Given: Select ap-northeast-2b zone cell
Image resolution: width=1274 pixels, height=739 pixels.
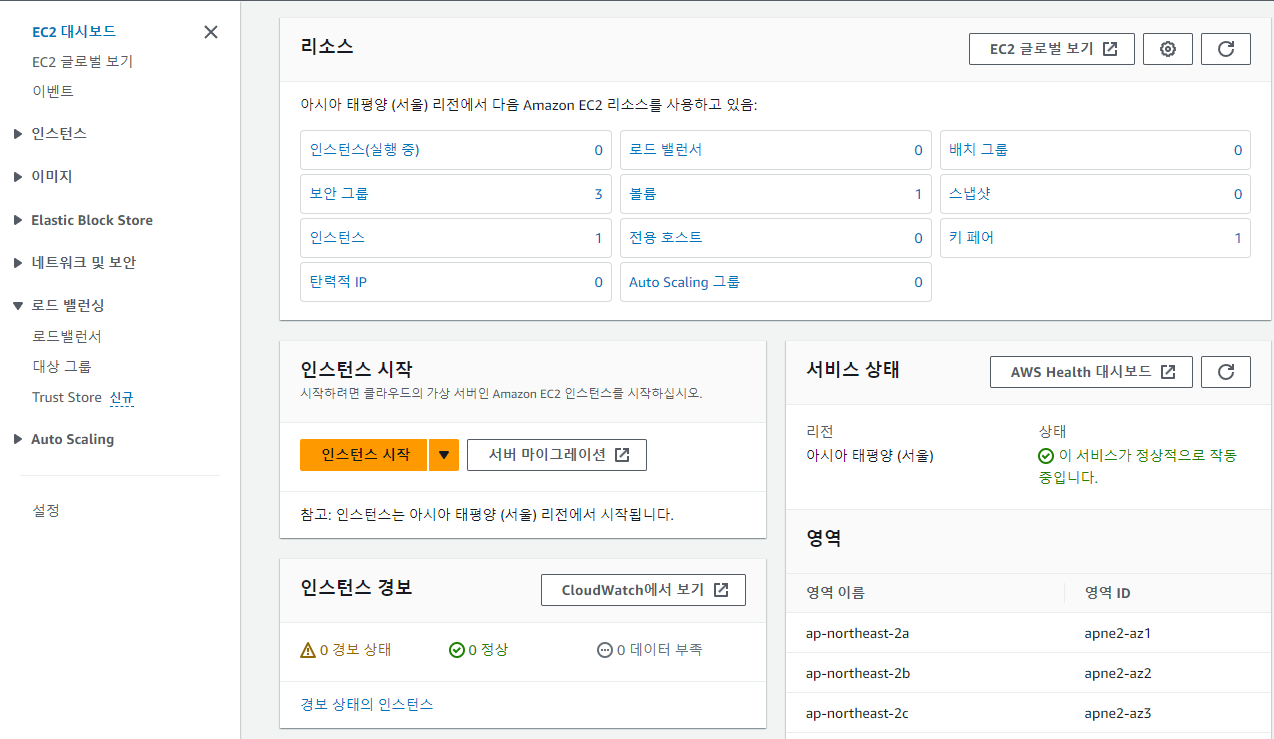Looking at the screenshot, I should (x=858, y=673).
